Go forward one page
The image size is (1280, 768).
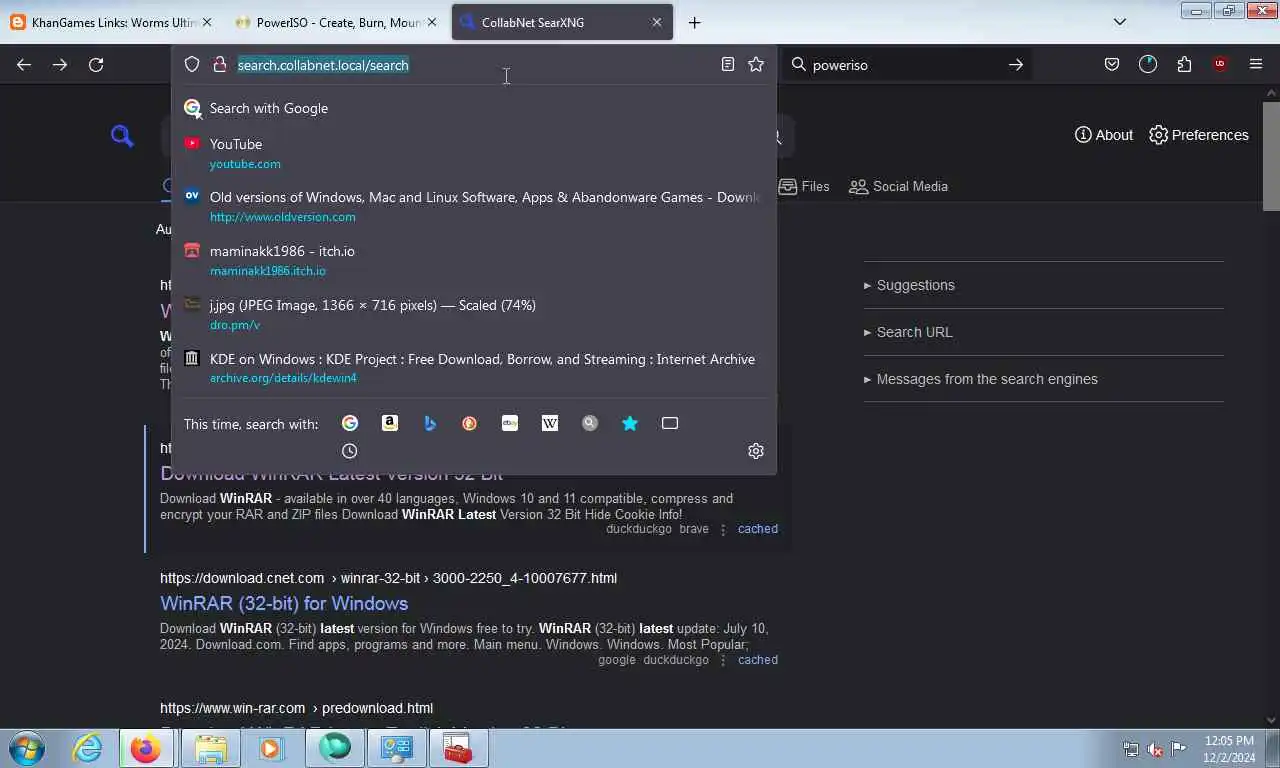[60, 65]
